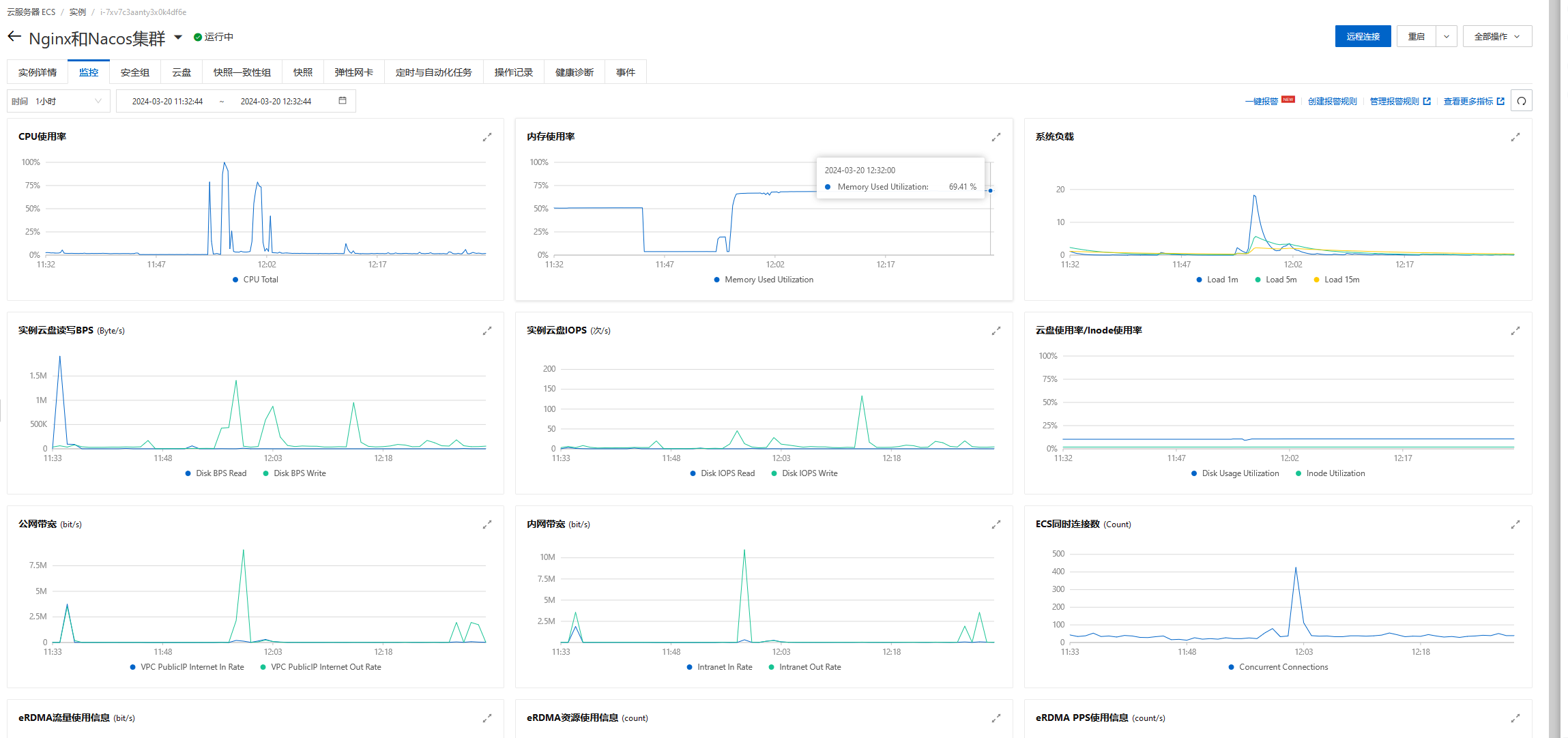Click the back arrow beside instance name
Image resolution: width=1568 pixels, height=738 pixels.
pyautogui.click(x=14, y=37)
